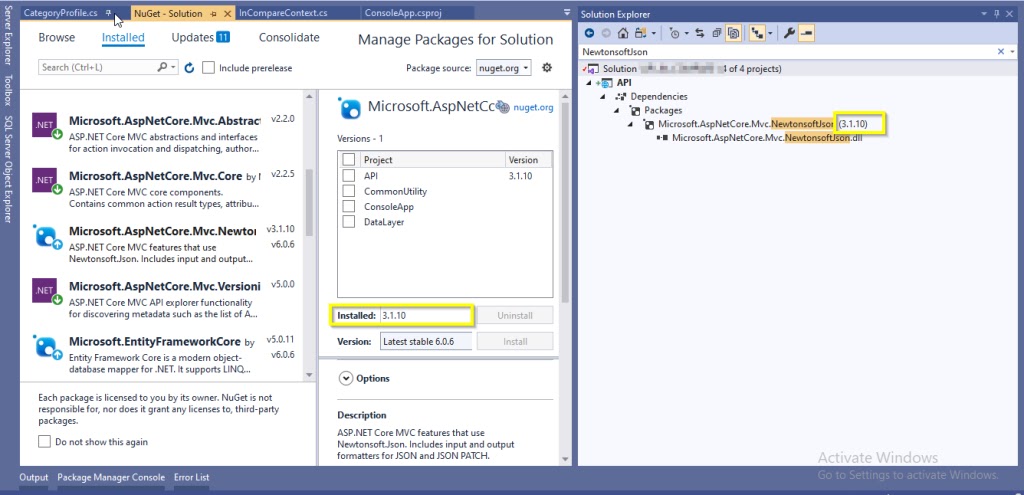
Task: Refresh the NuGet package list
Action: 189,67
